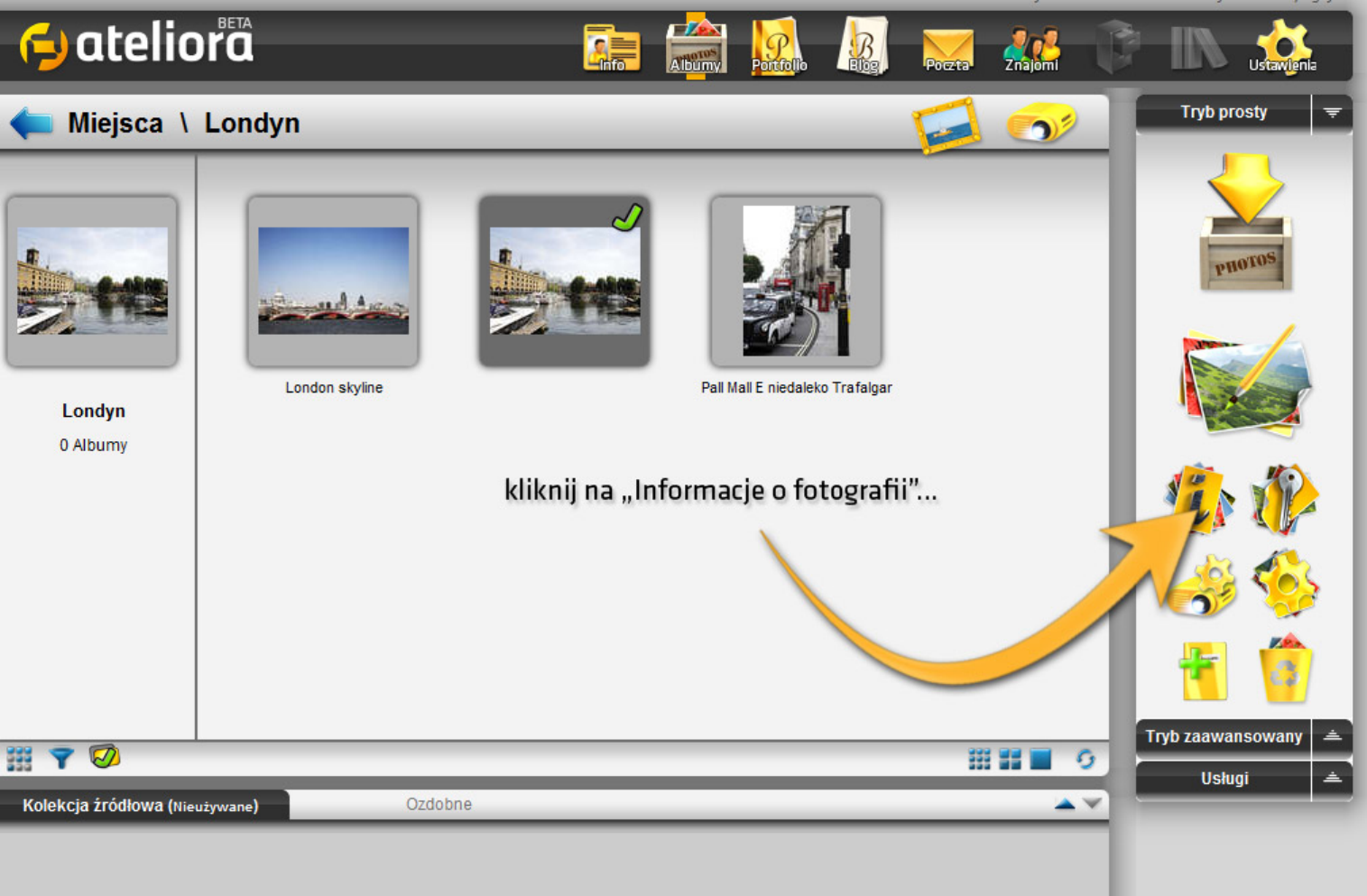The image size is (1367, 896).
Task: Click the greyed-out books icon in top bar
Action: click(1198, 48)
